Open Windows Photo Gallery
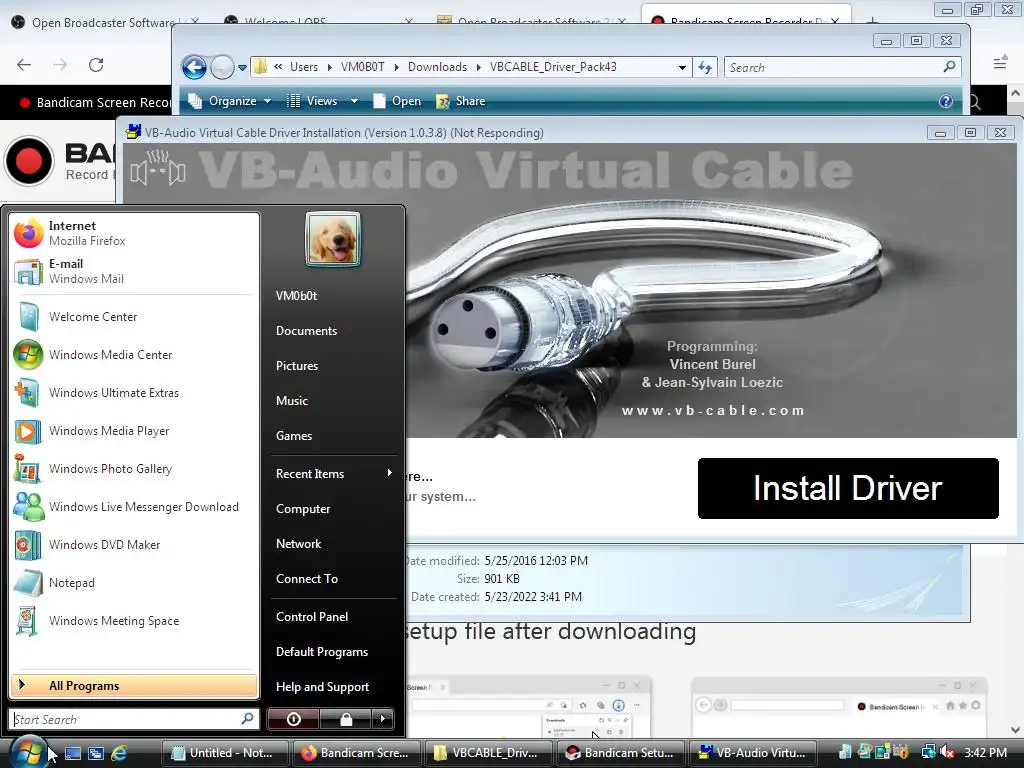The width and height of the screenshot is (1024, 768). (x=134, y=469)
